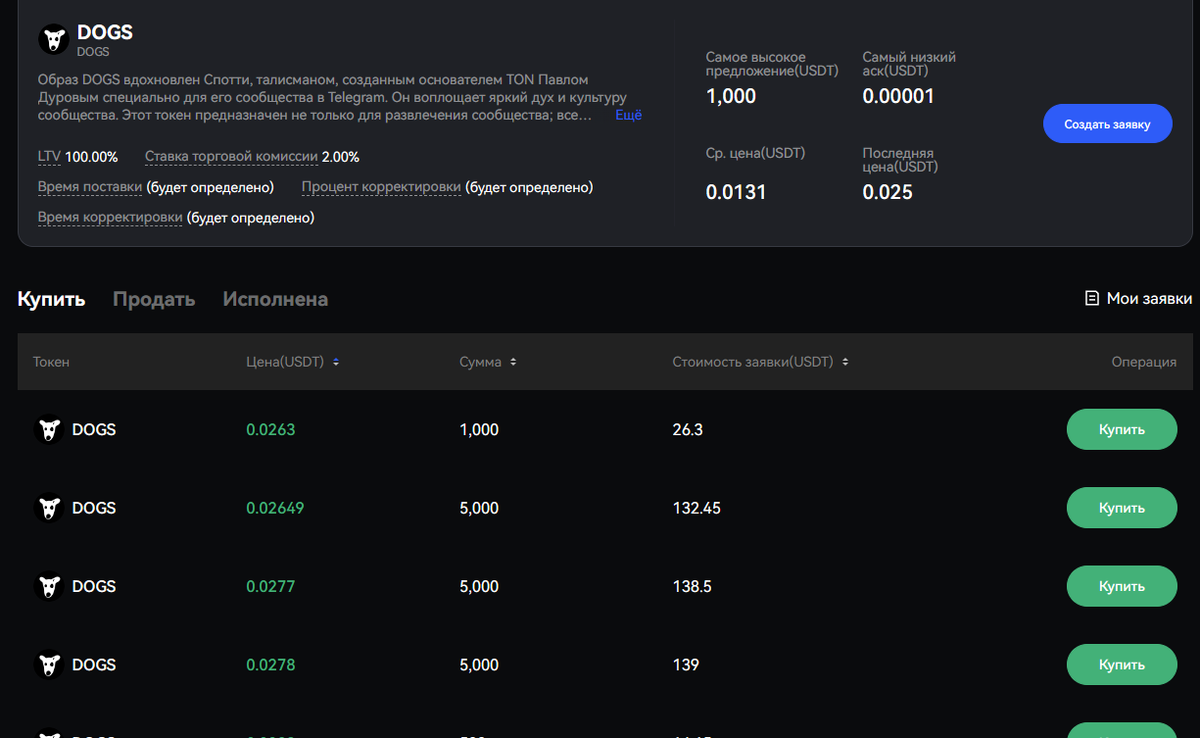Click the order cost 26.3
The image size is (1200, 738).
pyautogui.click(x=688, y=430)
